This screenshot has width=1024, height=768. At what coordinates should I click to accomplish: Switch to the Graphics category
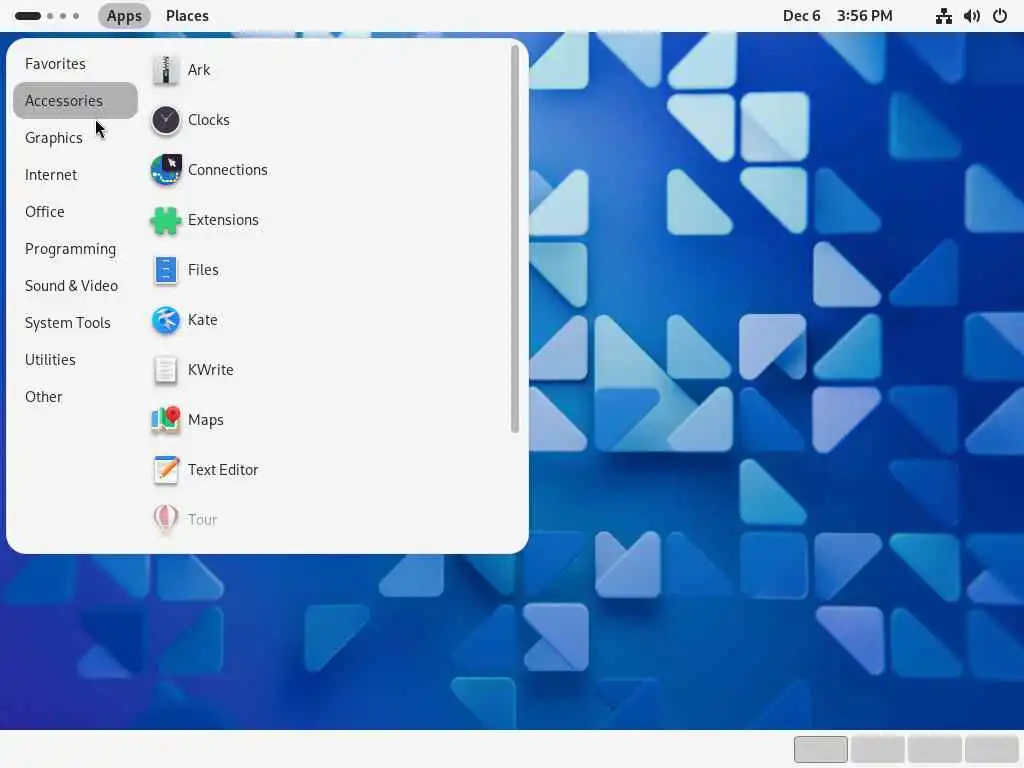tap(75, 138)
